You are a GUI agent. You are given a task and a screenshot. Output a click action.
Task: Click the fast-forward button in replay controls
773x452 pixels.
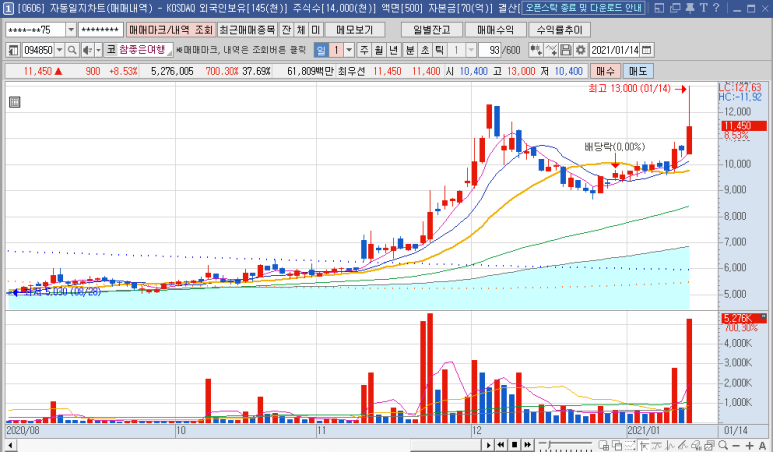click(527, 445)
